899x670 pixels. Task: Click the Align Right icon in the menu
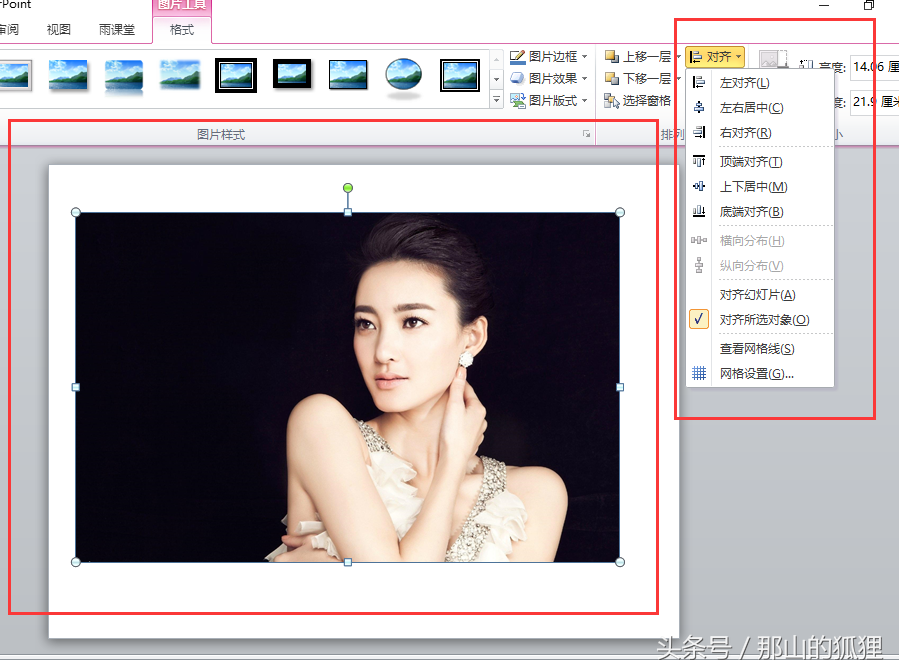pos(698,132)
